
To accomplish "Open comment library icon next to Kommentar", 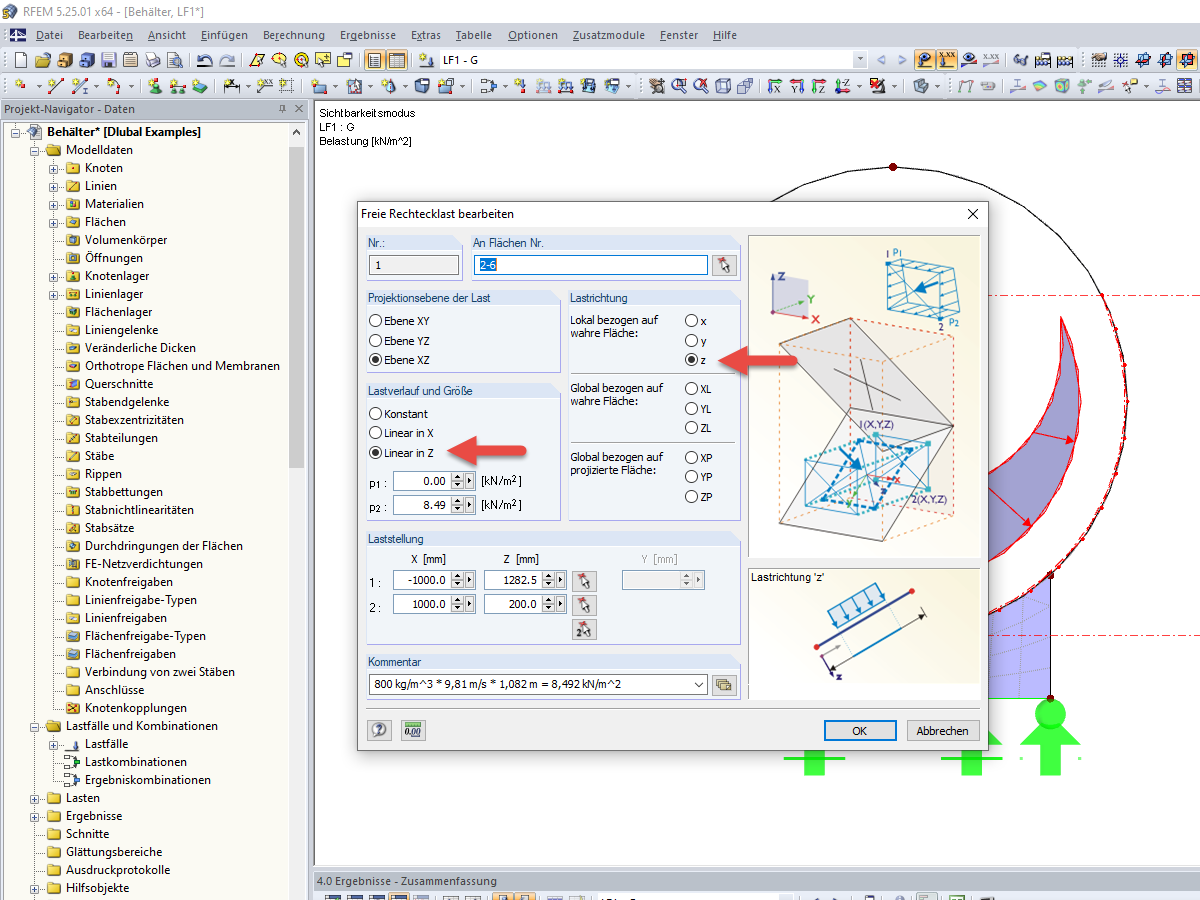I will [x=724, y=685].
